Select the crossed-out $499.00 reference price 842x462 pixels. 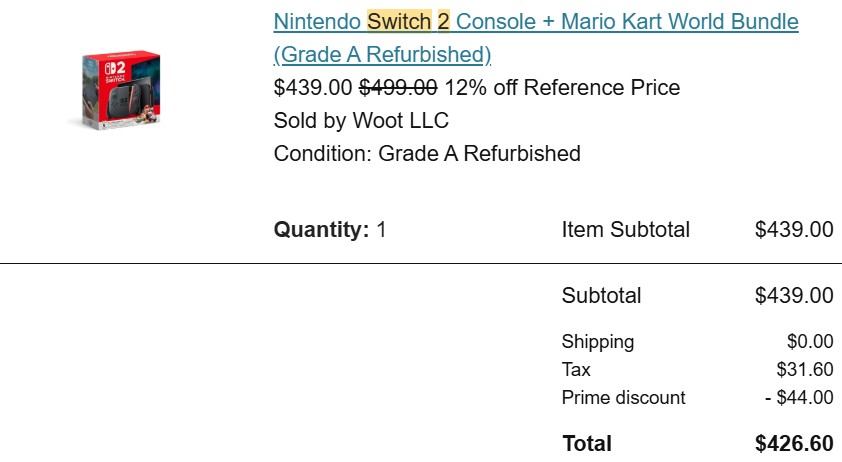398,88
